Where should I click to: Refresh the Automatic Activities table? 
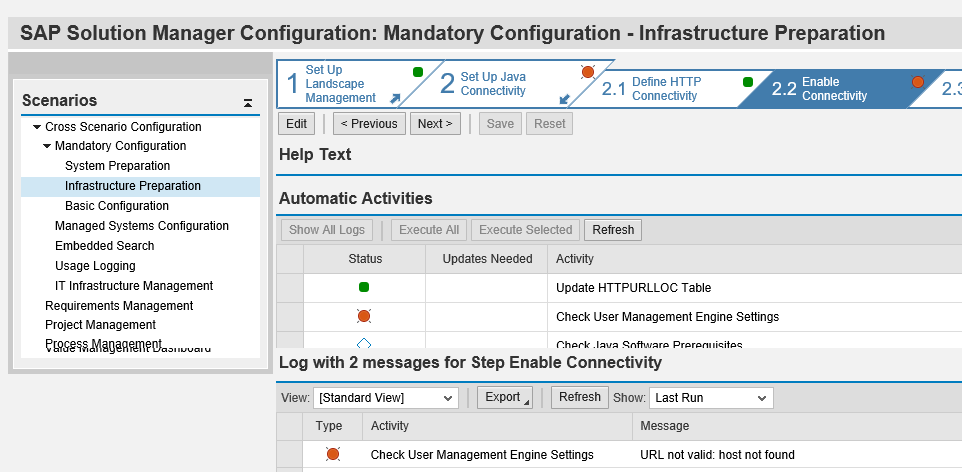click(x=613, y=230)
